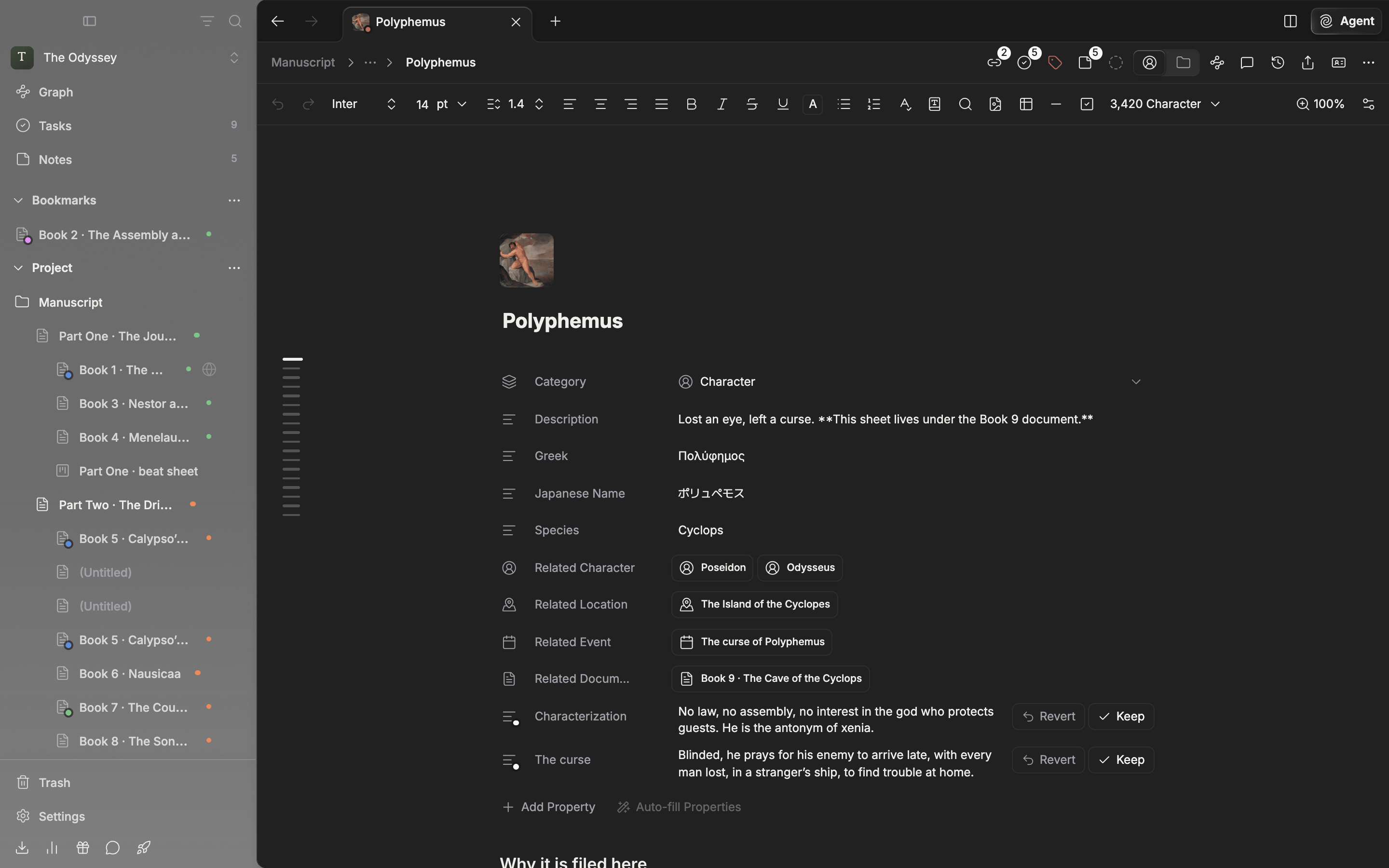Collapse the Bookmarks section
The image size is (1389, 868).
point(18,200)
